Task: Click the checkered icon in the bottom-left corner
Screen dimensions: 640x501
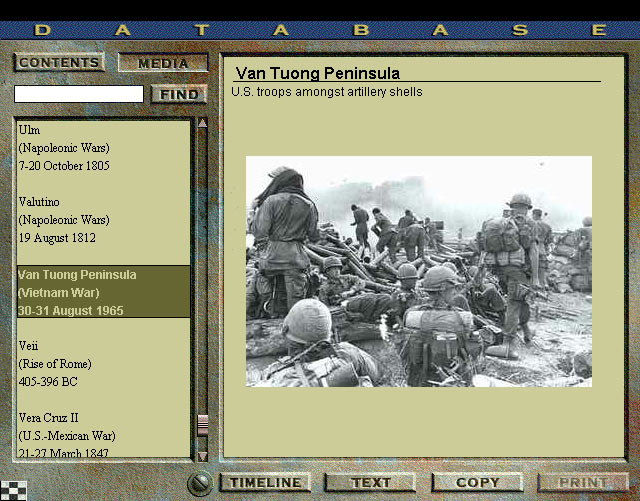Action: 13,490
